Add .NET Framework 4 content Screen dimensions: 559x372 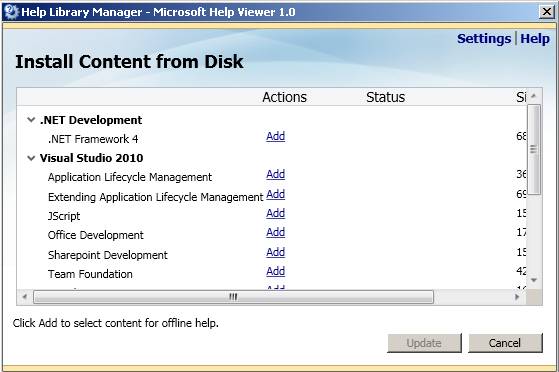click(x=276, y=136)
